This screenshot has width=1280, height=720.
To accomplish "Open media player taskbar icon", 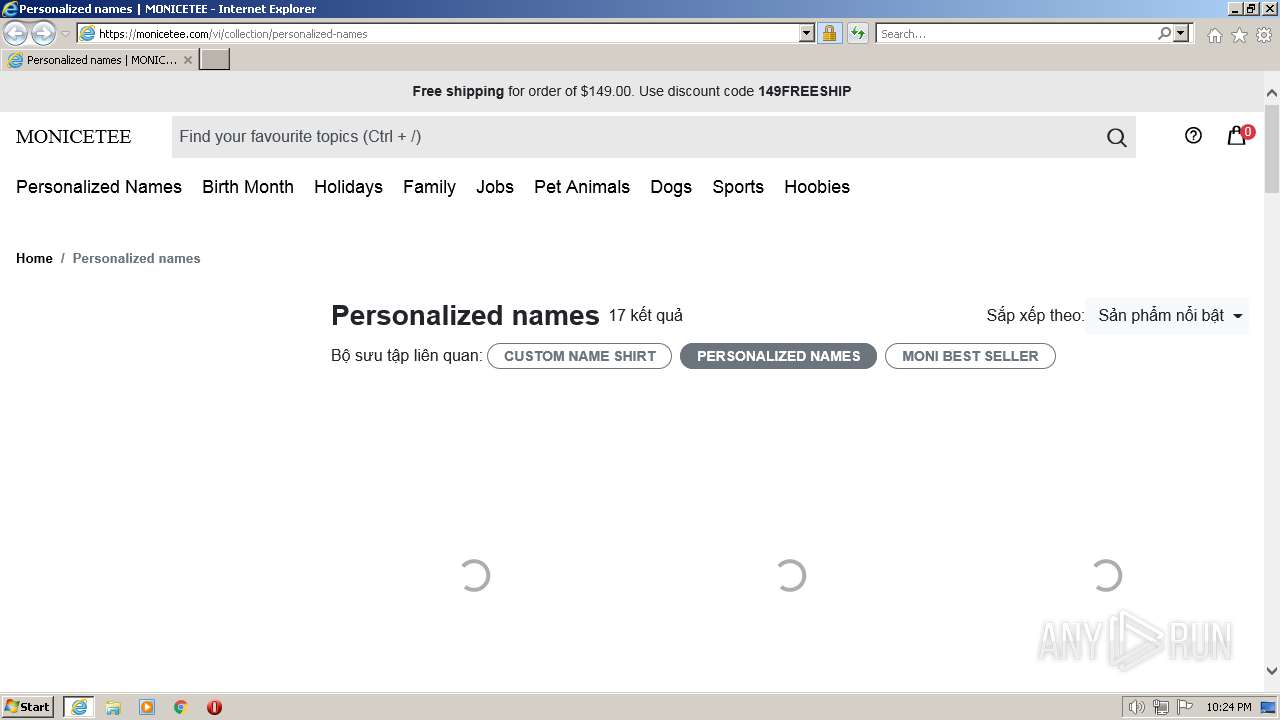I will pos(147,707).
